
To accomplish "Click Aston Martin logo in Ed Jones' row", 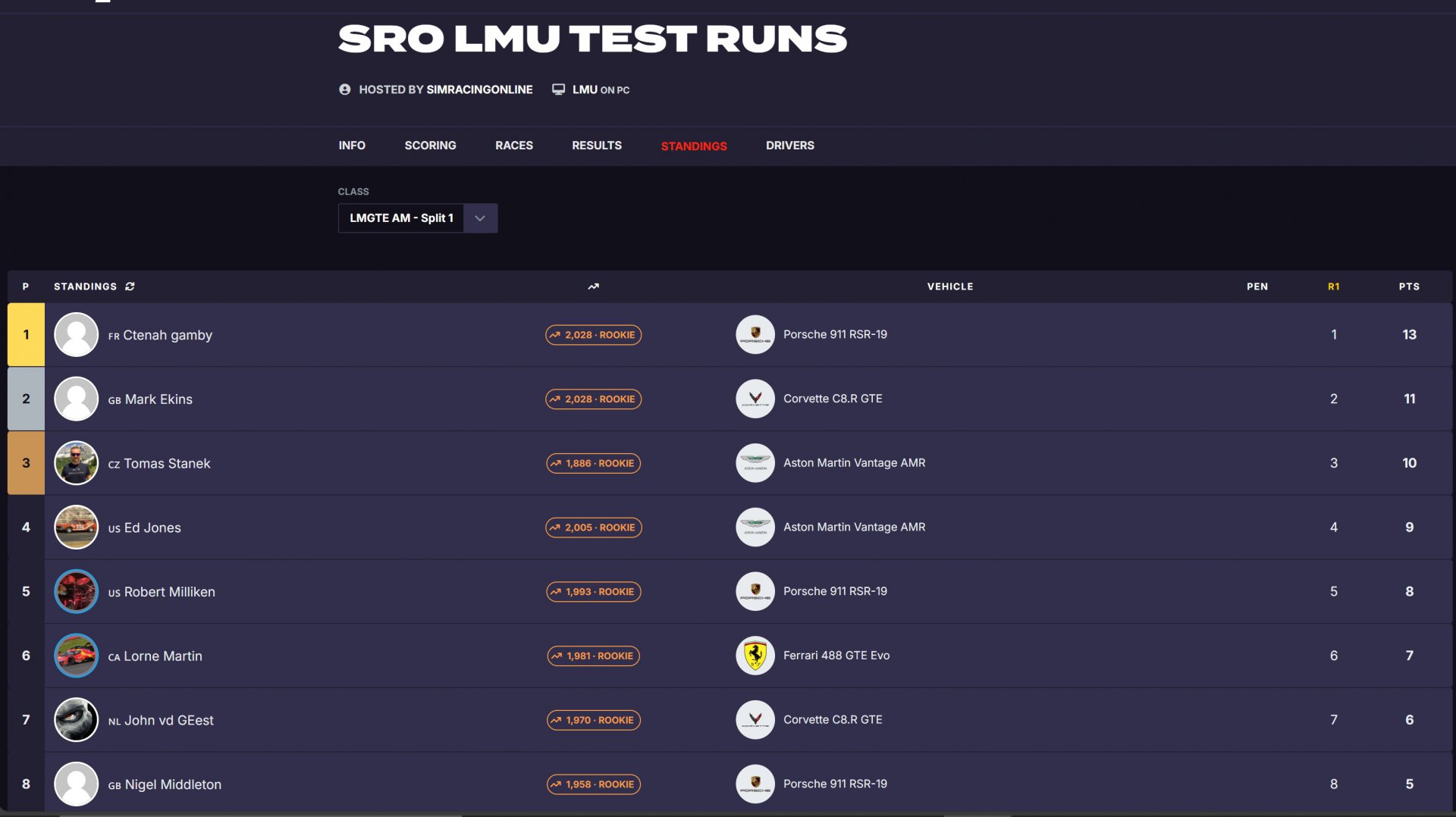I will pos(755,527).
